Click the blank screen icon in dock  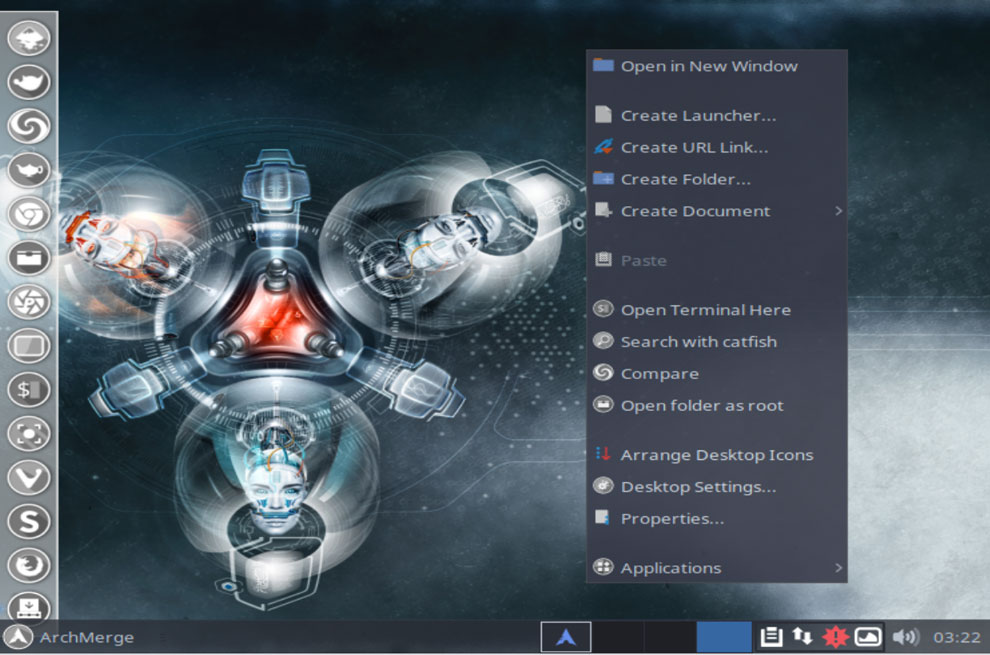pyautogui.click(x=29, y=346)
